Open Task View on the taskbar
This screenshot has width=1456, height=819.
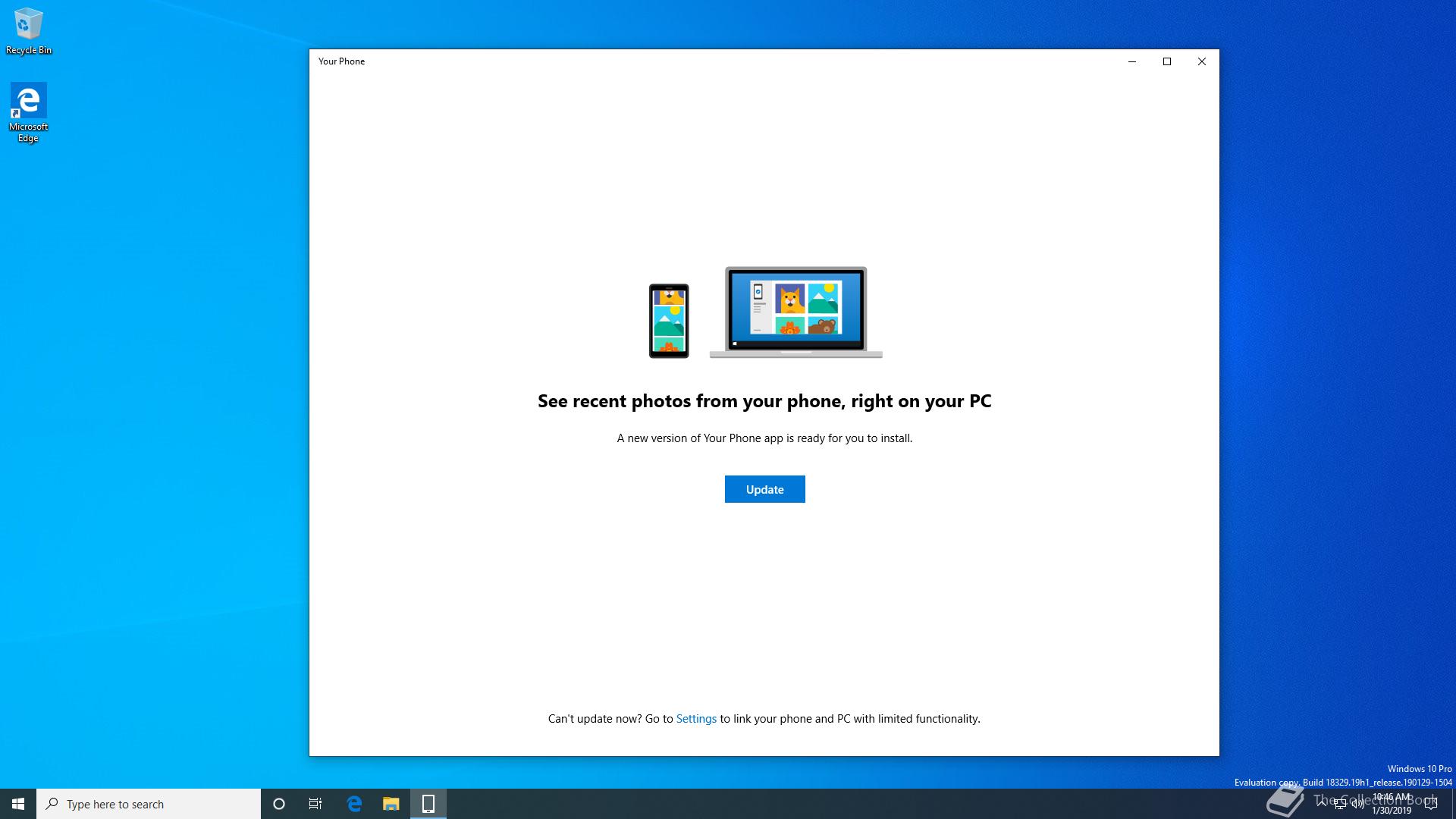315,804
